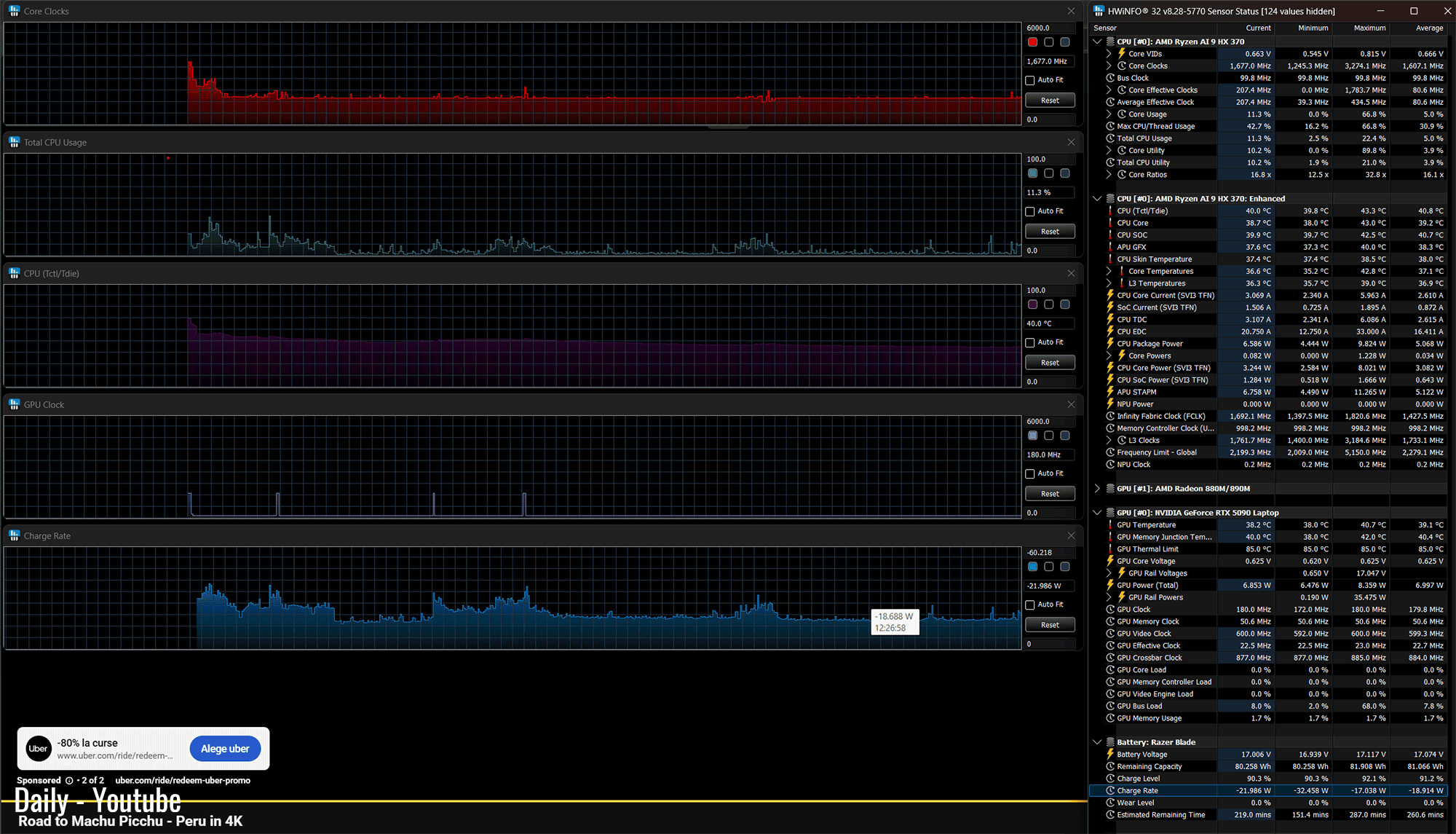Reset the Charge Rate graph
The width and height of the screenshot is (1456, 834).
click(x=1050, y=625)
